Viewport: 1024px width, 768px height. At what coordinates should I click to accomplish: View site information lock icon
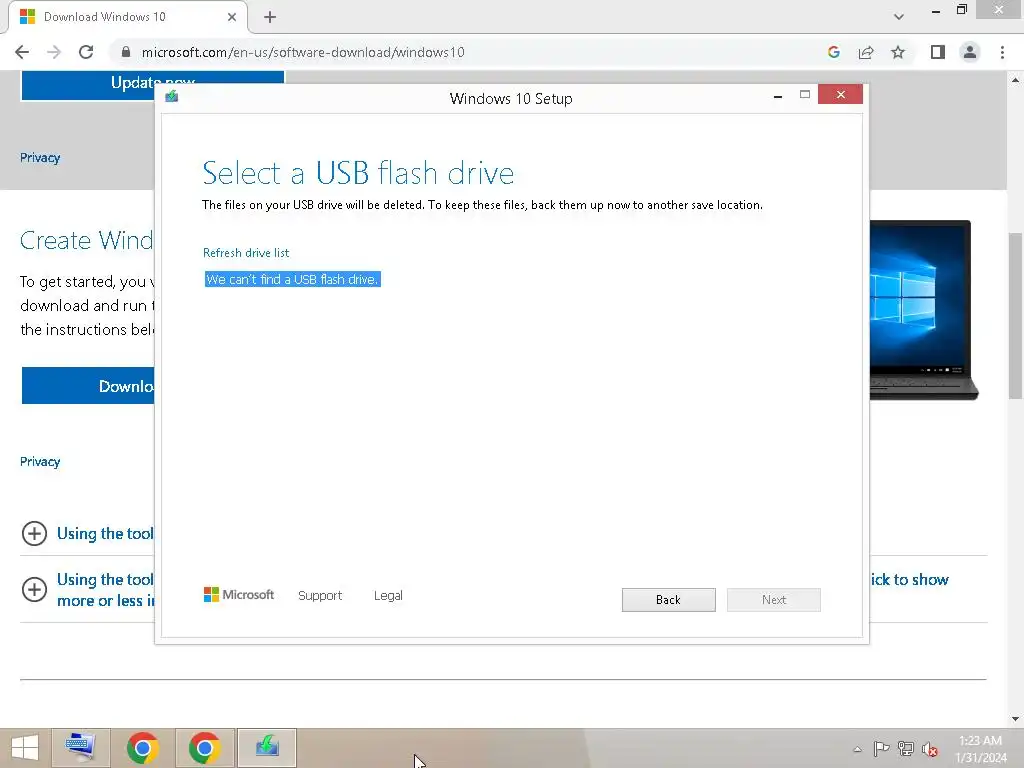[x=126, y=52]
